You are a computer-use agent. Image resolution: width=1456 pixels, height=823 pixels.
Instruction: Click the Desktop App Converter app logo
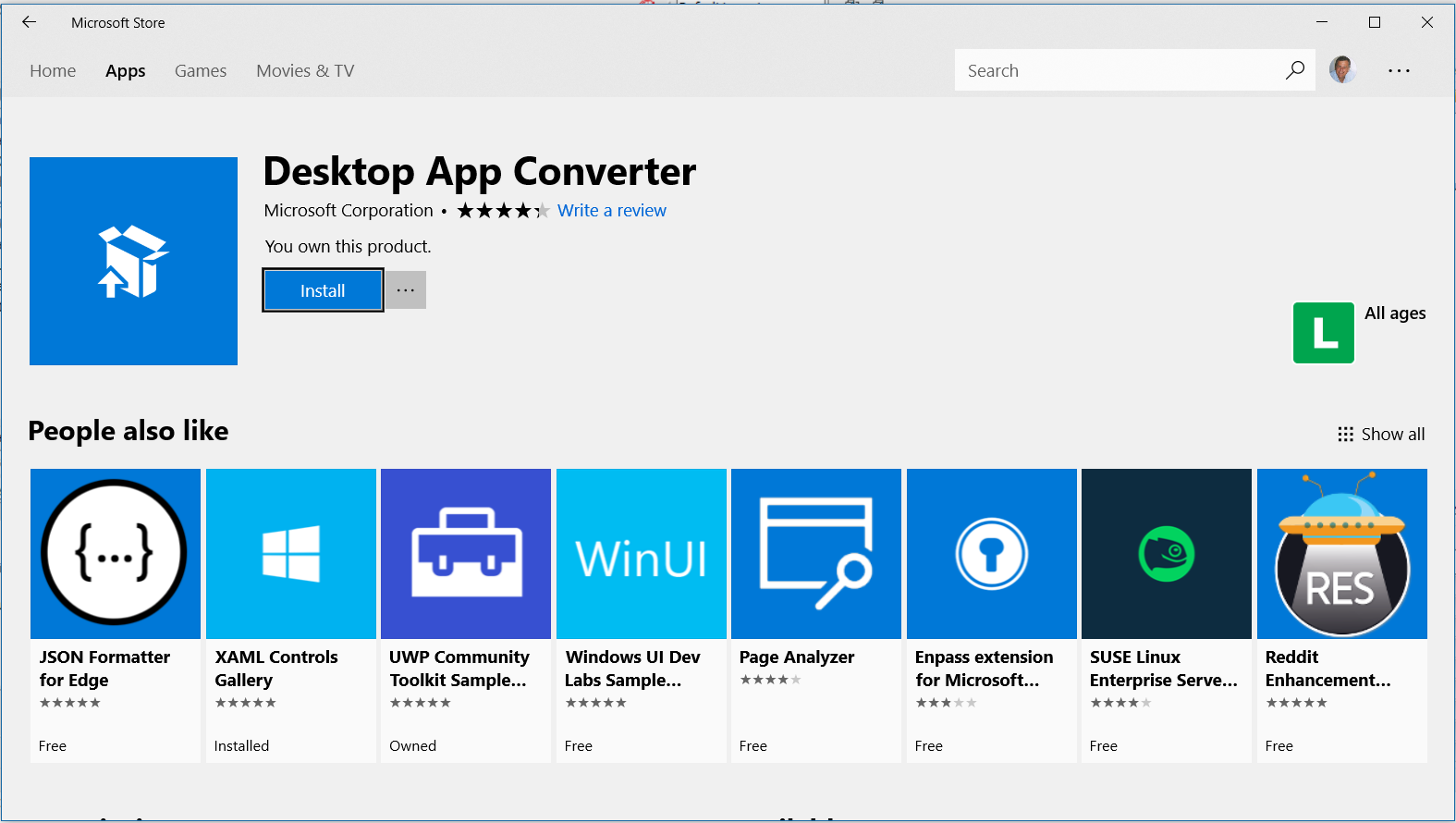point(133,261)
